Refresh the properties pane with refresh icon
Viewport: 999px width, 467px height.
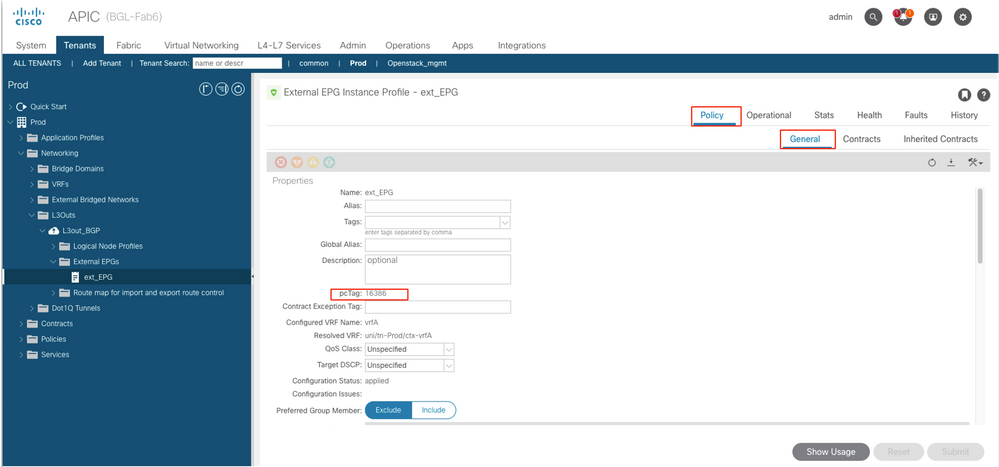tap(931, 163)
